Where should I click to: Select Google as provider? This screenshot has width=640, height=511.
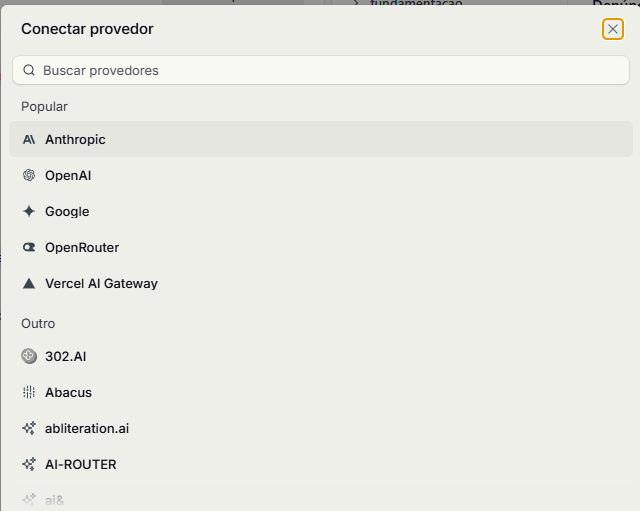click(321, 211)
